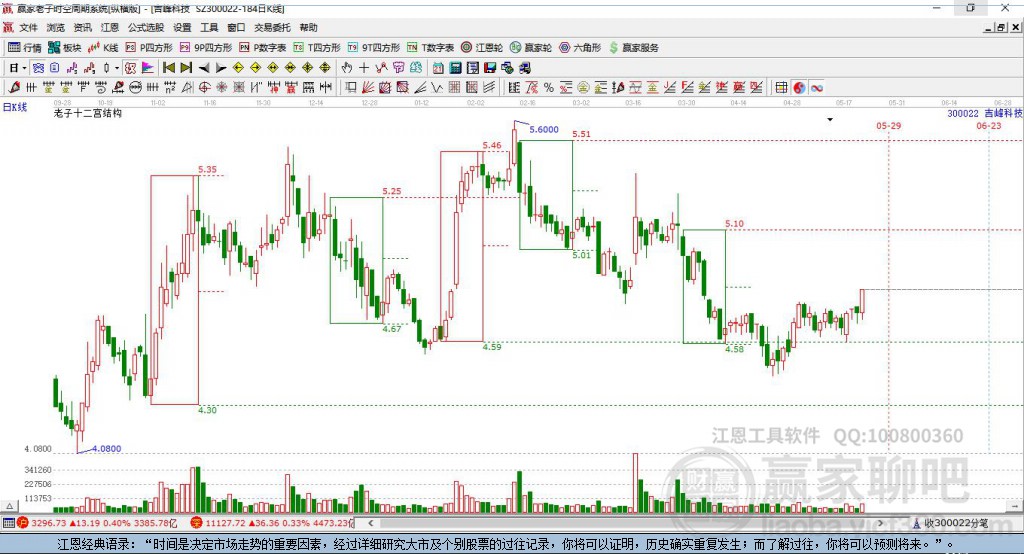Screen dimensions: 1024x554
Task: Open the 板块 sector view
Action: click(64, 48)
